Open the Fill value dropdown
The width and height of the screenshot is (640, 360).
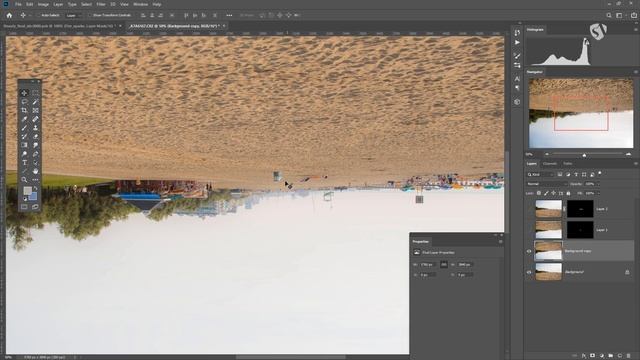598,193
